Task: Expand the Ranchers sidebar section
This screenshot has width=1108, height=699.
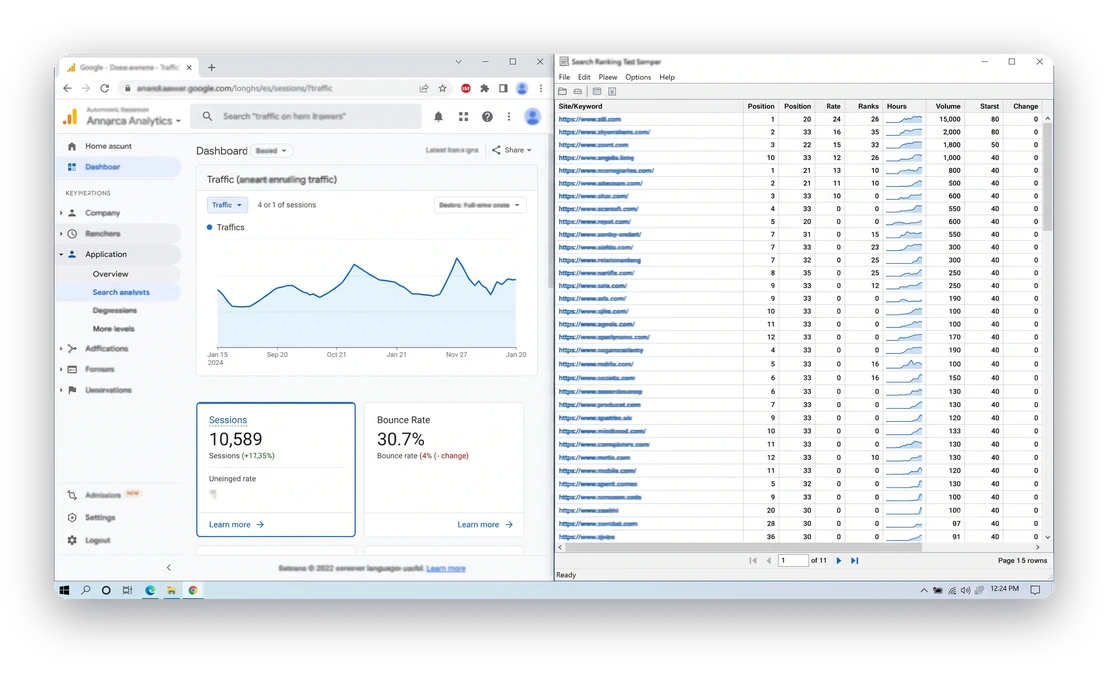Action: [x=61, y=233]
